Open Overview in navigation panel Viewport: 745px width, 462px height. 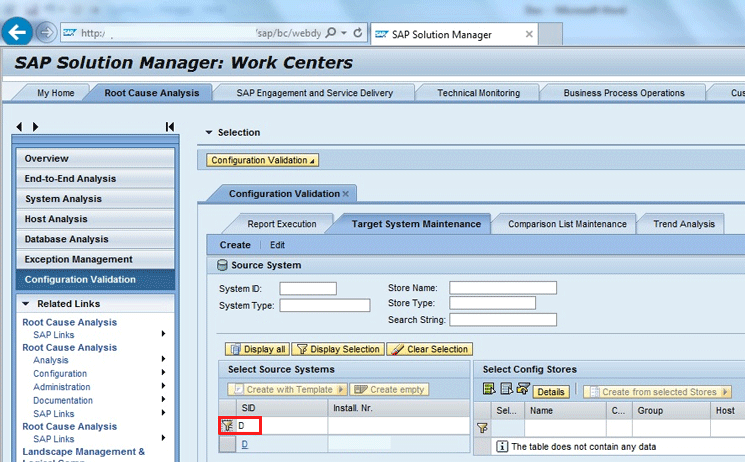96,158
